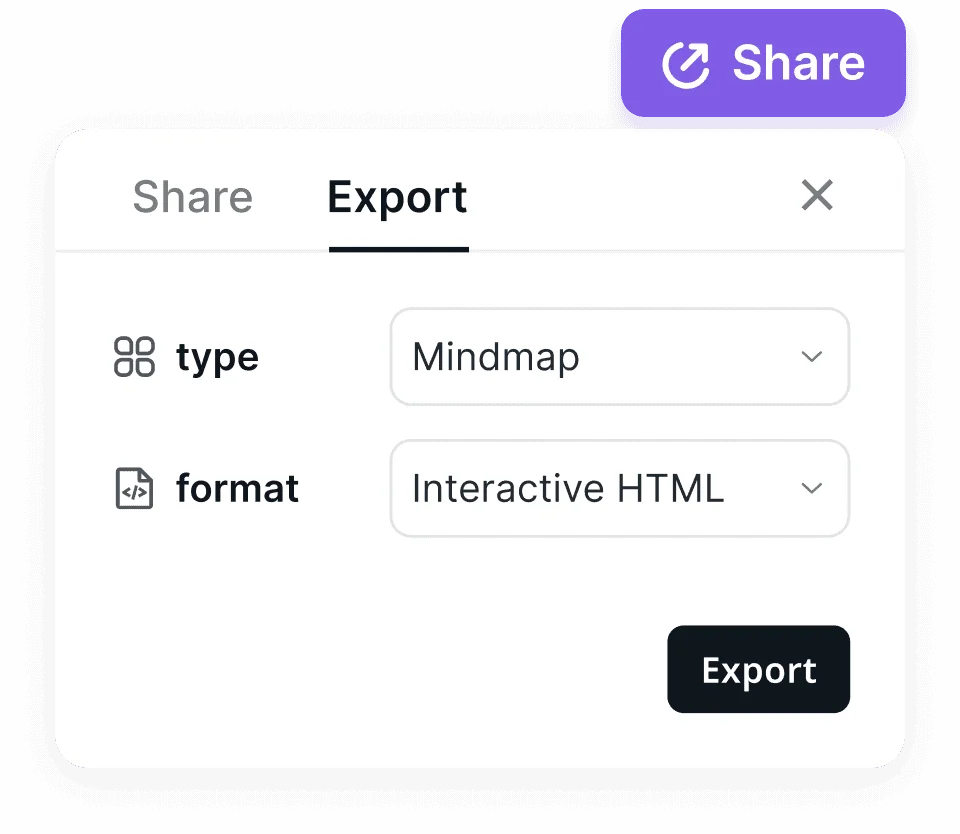Click the purple Share button

click(763, 62)
